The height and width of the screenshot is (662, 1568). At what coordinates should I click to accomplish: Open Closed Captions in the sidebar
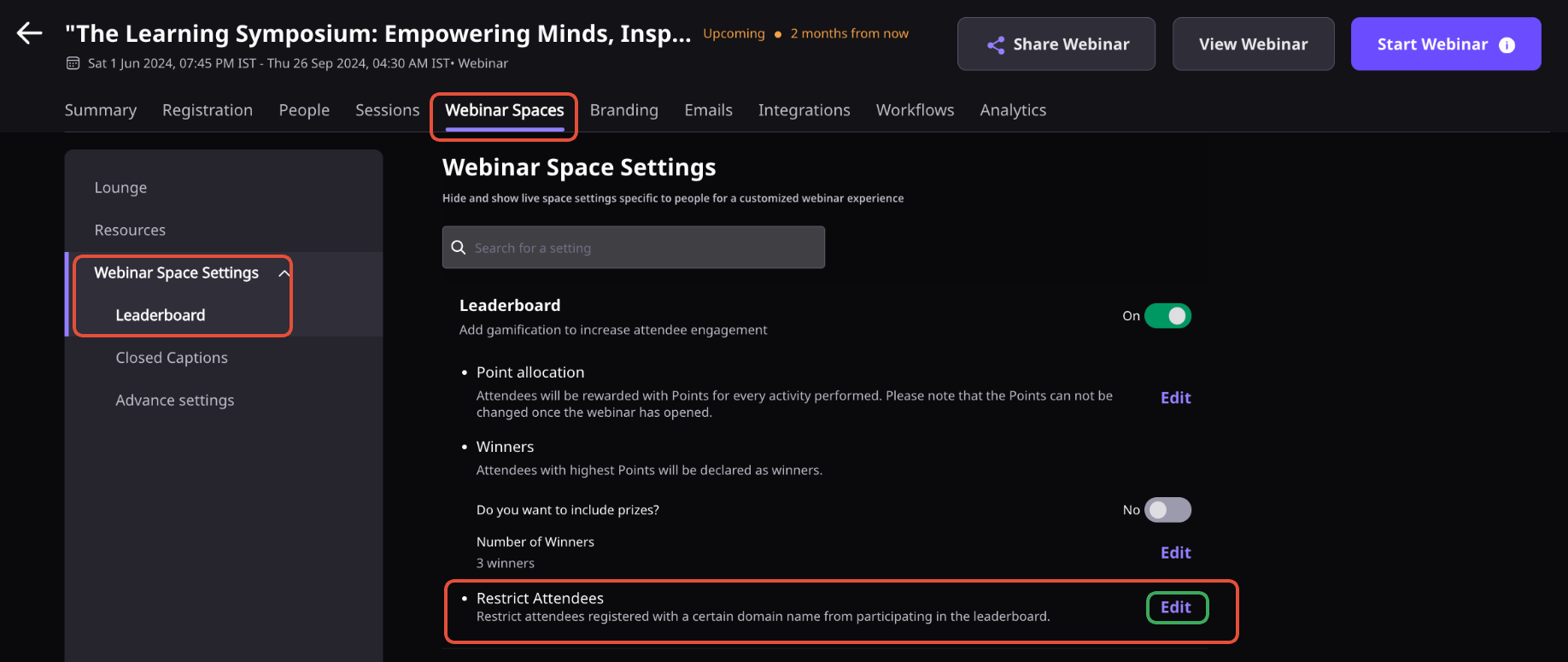[172, 358]
